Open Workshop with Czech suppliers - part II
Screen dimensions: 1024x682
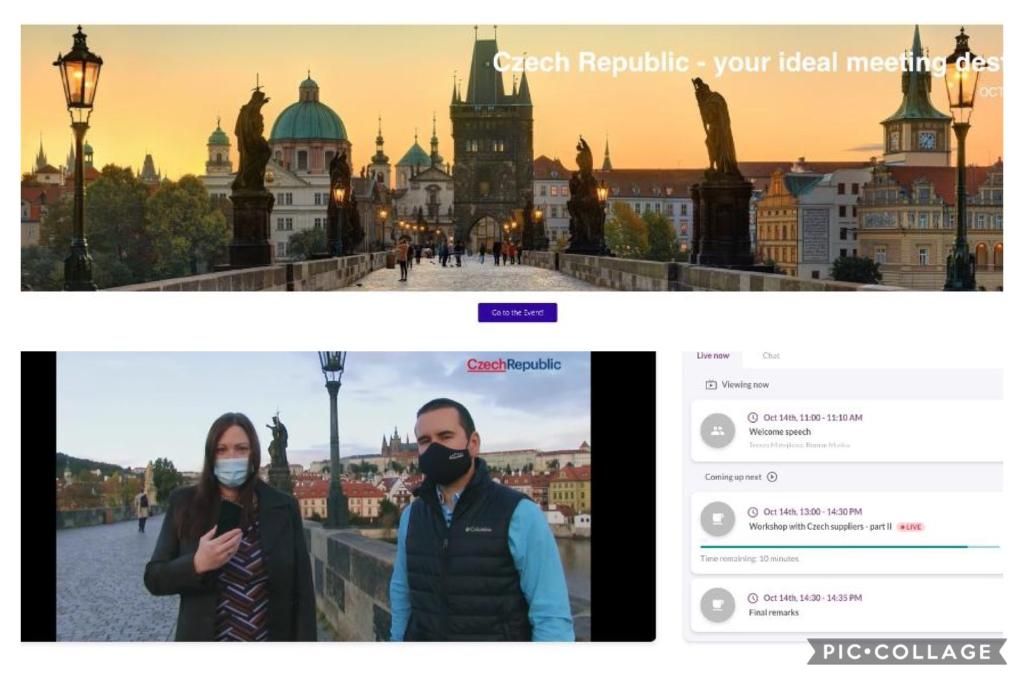click(819, 527)
